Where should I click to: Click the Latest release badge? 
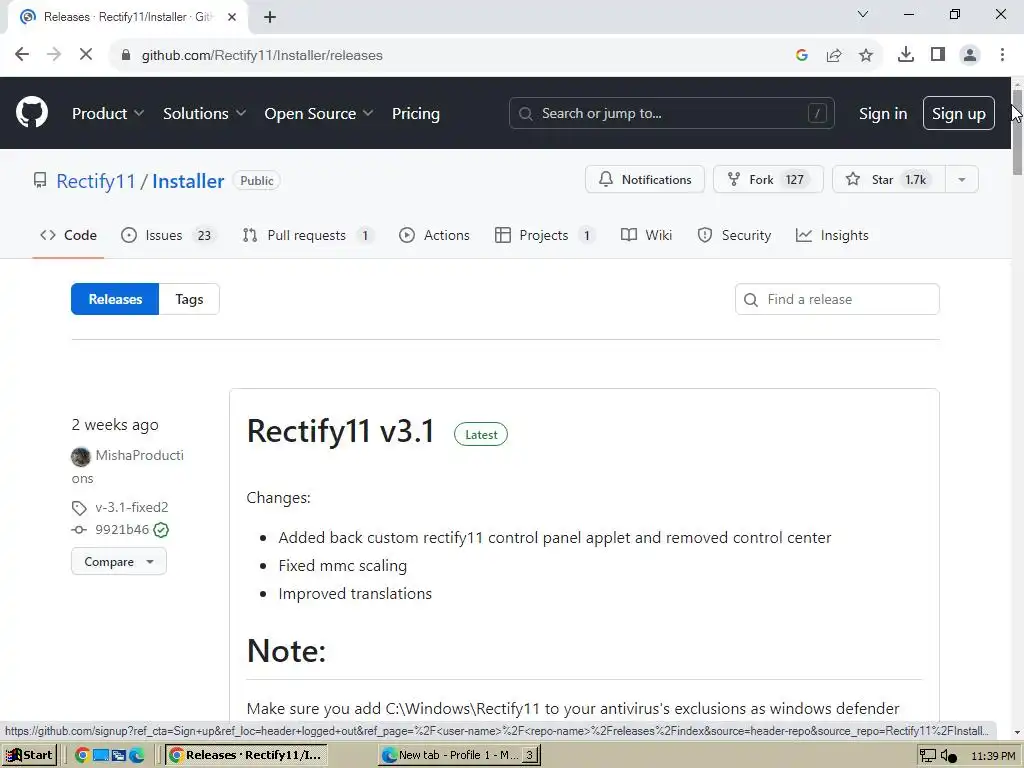point(481,435)
